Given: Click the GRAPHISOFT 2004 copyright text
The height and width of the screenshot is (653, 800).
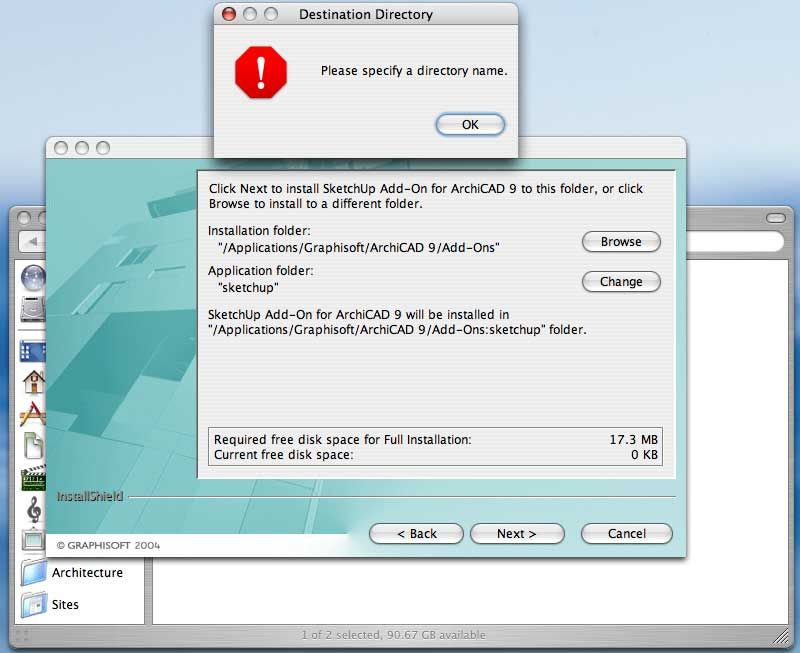Looking at the screenshot, I should point(108,545).
